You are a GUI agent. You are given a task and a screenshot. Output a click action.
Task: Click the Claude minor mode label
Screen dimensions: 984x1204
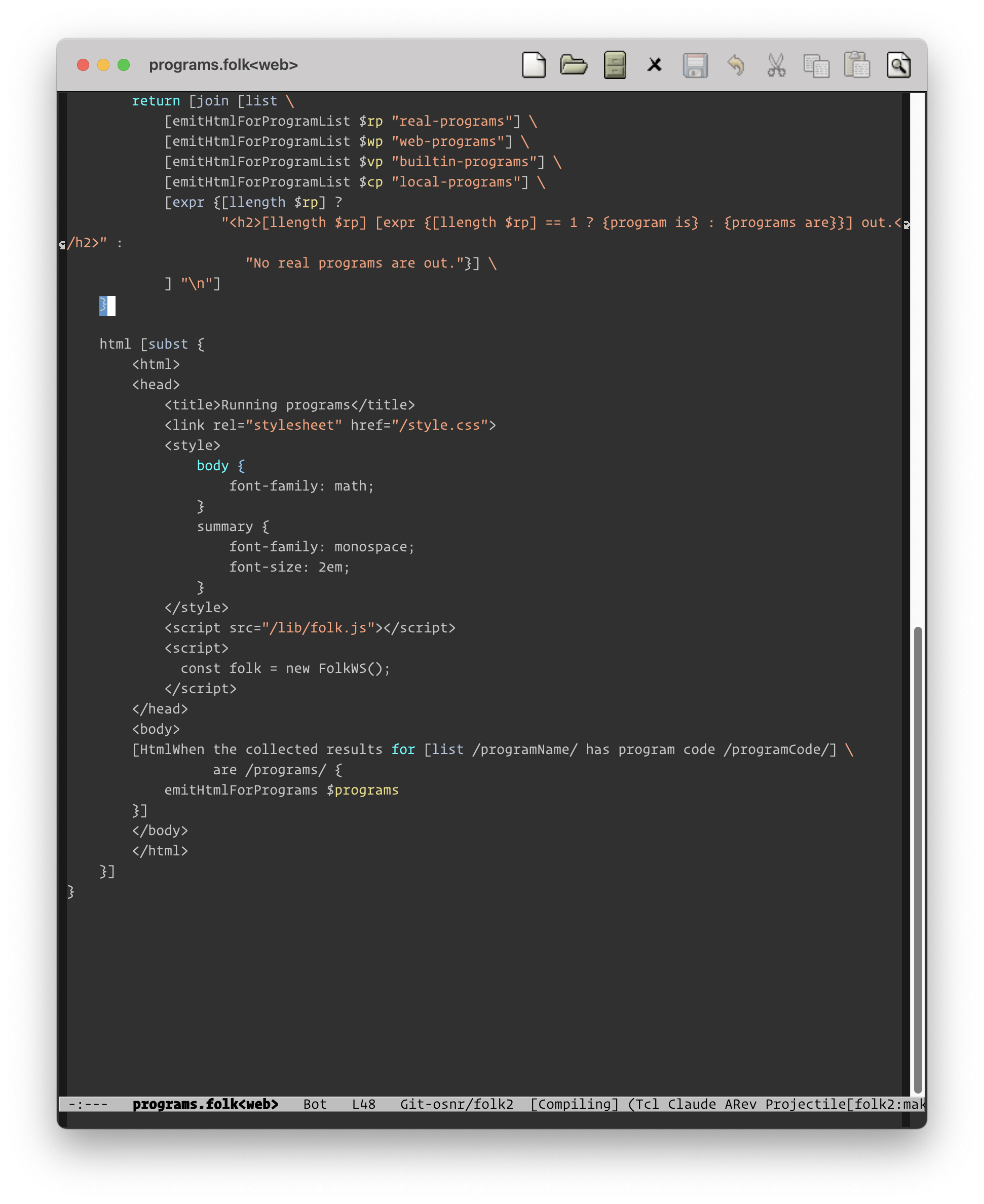pos(692,1104)
